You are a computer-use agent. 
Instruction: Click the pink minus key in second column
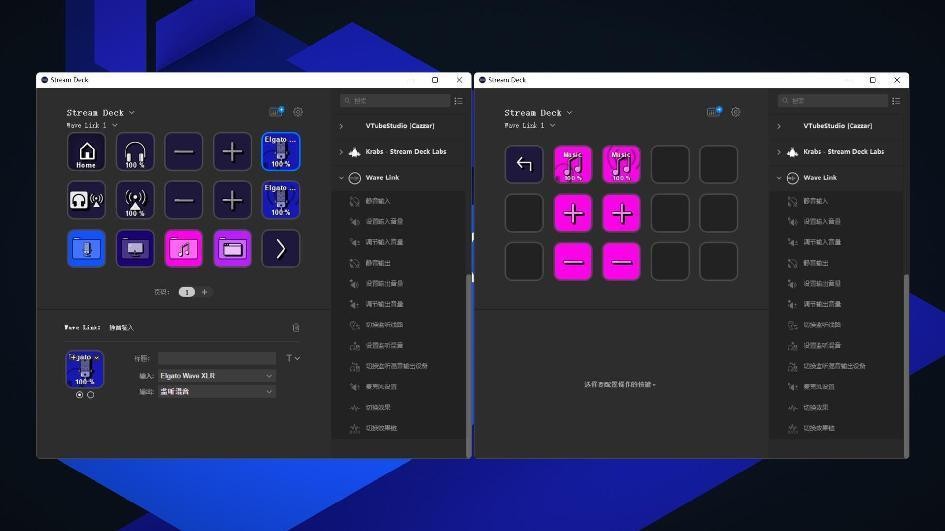click(573, 262)
